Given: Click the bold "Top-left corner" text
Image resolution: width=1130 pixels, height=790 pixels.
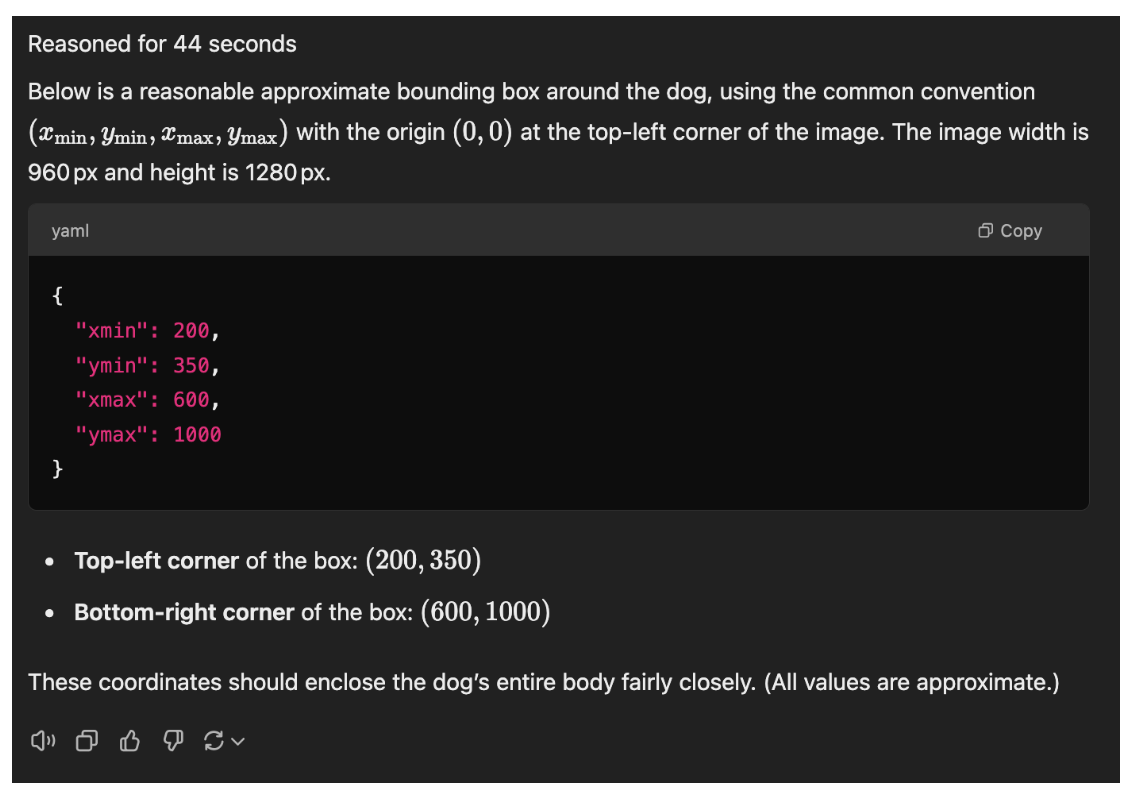Looking at the screenshot, I should pyautogui.click(x=156, y=560).
